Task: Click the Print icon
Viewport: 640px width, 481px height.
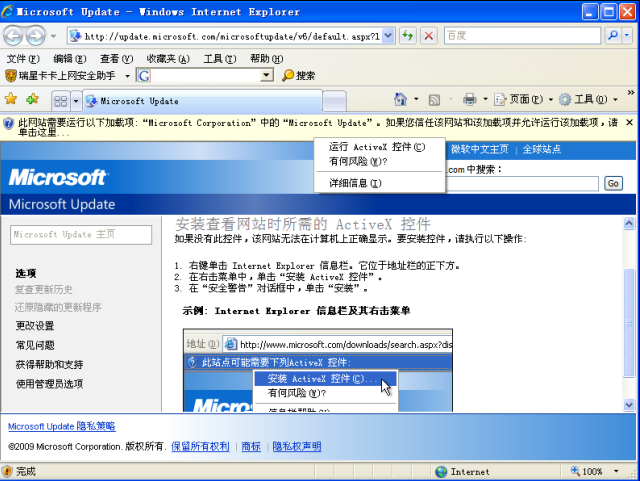Action: coord(469,99)
